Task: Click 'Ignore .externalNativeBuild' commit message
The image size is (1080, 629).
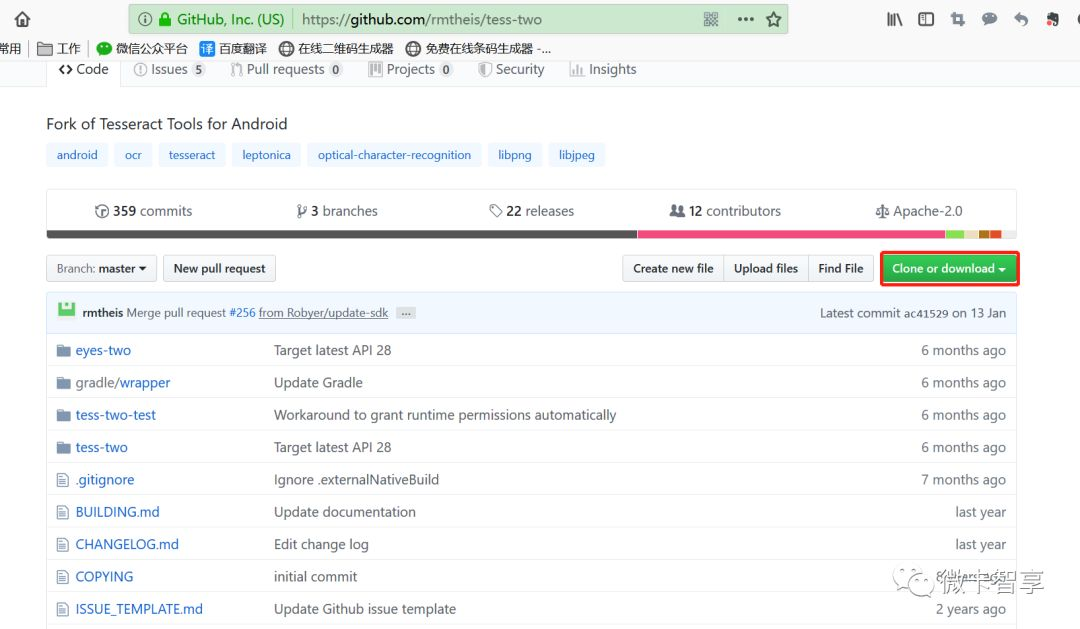Action: coord(356,480)
